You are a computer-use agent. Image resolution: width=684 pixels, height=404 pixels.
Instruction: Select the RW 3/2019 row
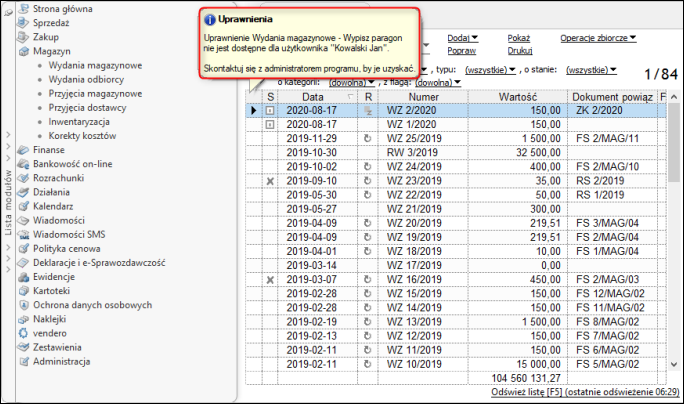tap(456, 153)
